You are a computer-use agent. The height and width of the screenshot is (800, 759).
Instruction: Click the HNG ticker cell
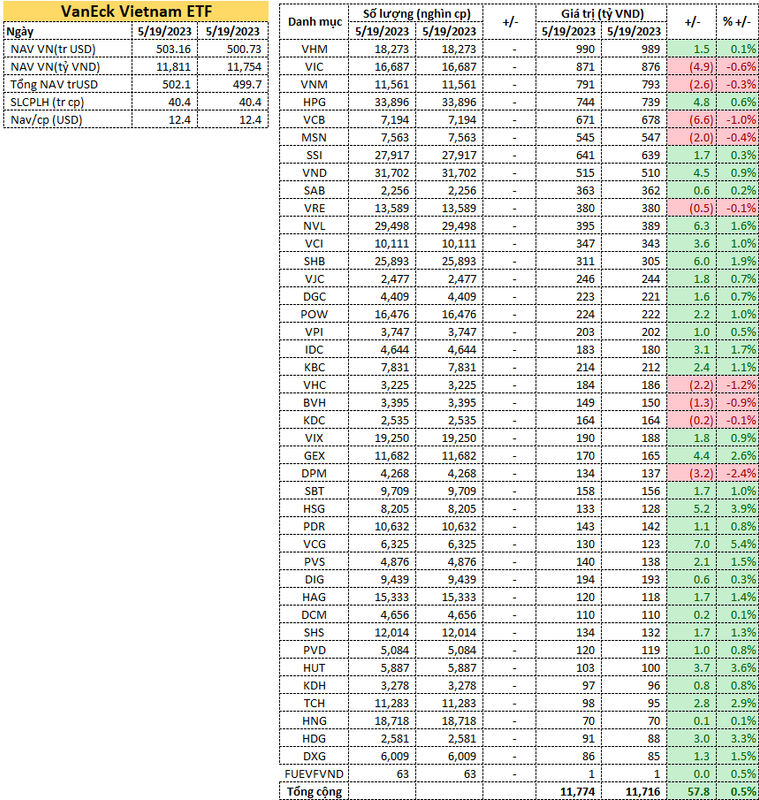(314, 721)
